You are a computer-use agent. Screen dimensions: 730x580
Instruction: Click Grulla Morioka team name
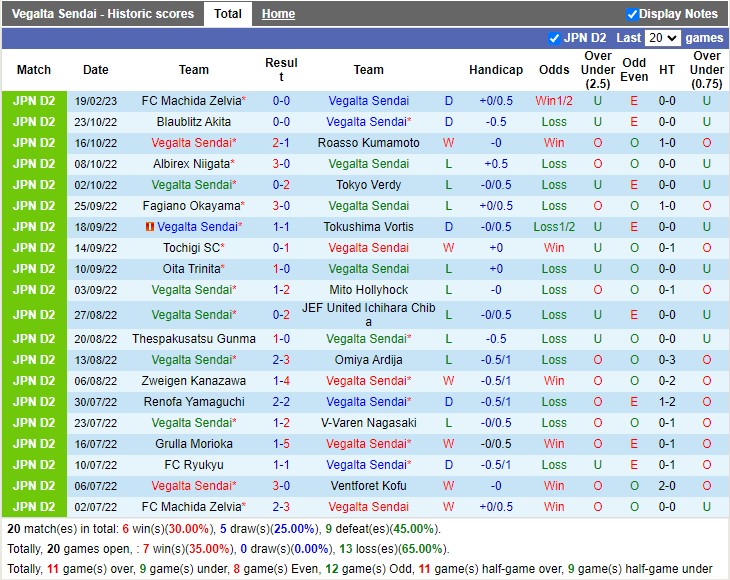[x=194, y=444]
